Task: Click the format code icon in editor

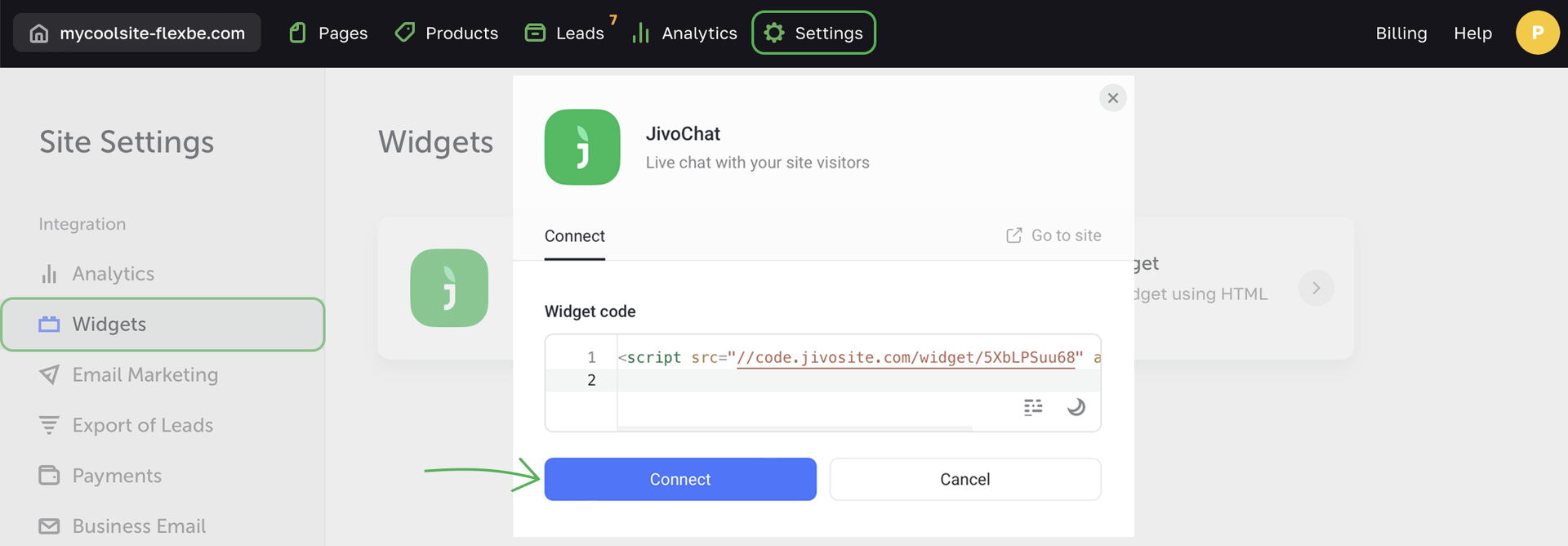Action: point(1033,406)
